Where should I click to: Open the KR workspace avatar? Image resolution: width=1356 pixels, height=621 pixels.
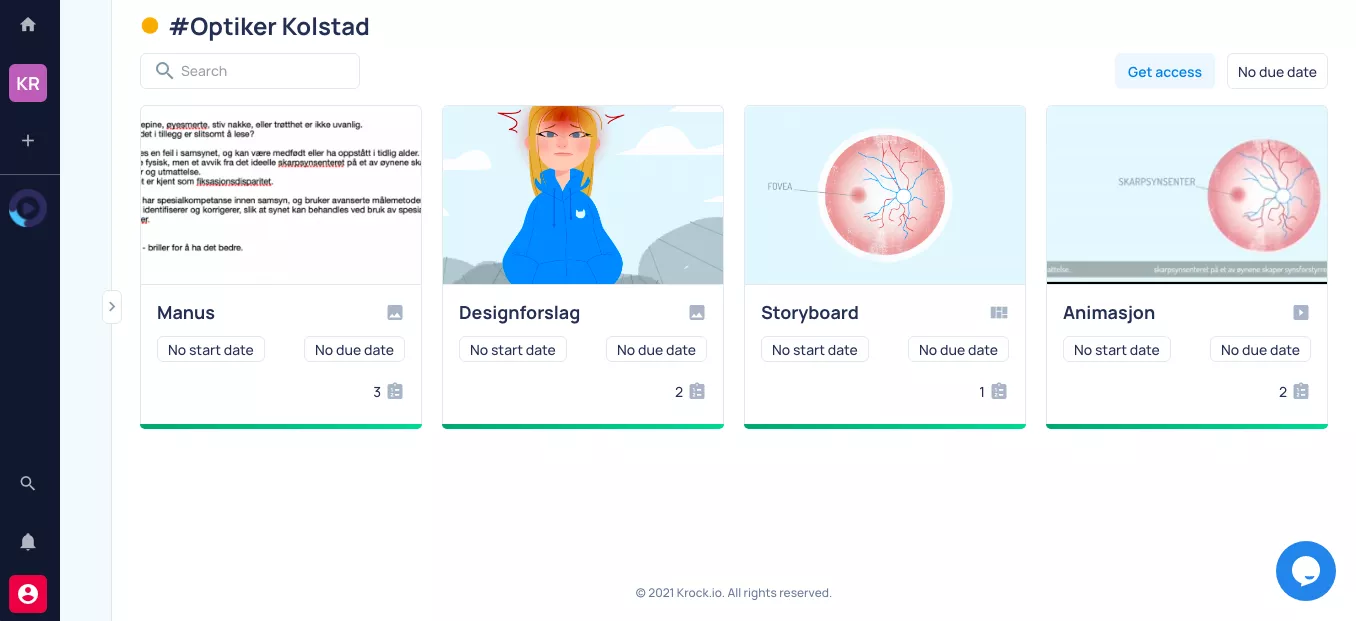tap(28, 83)
